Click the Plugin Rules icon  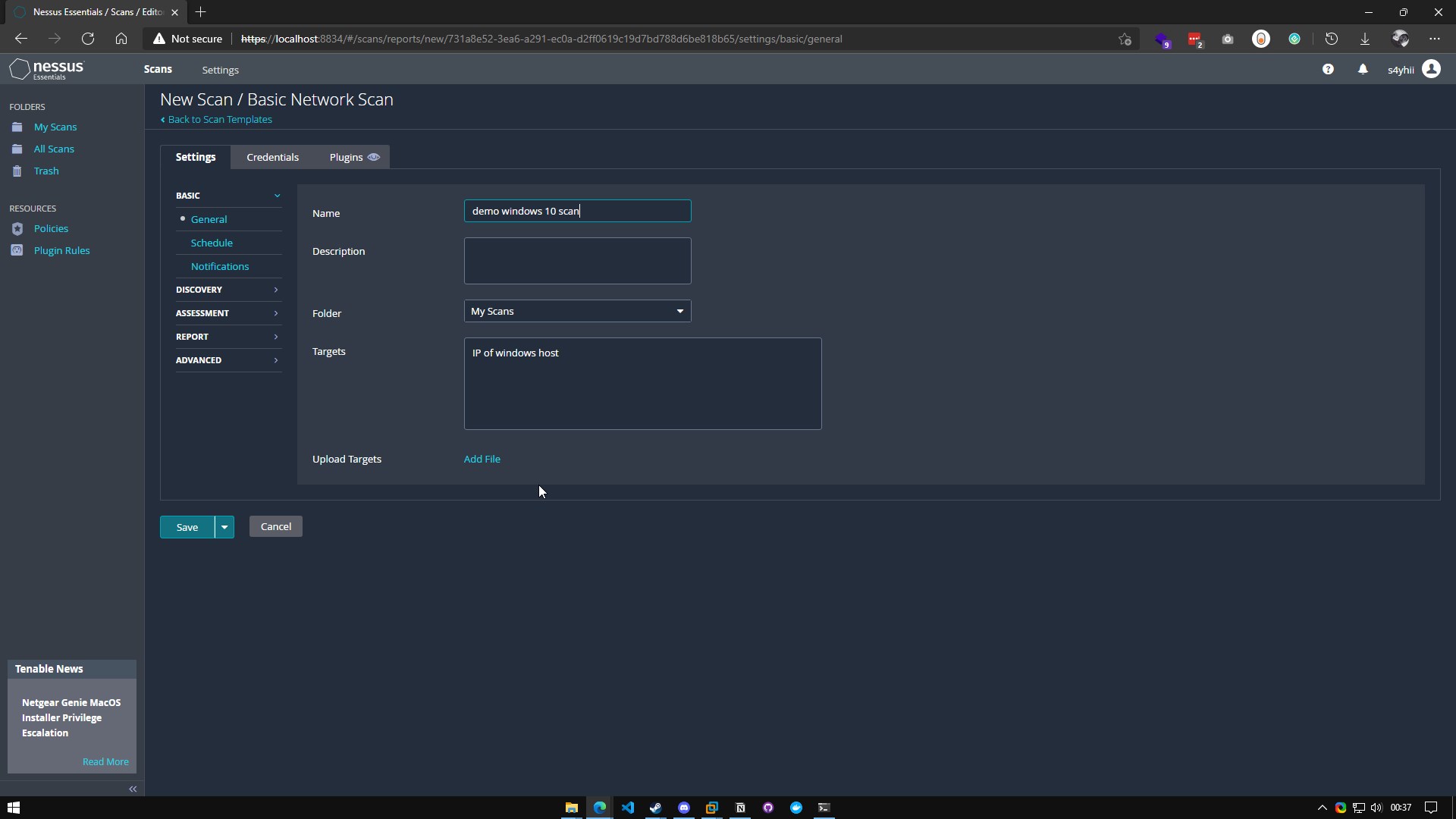click(17, 250)
